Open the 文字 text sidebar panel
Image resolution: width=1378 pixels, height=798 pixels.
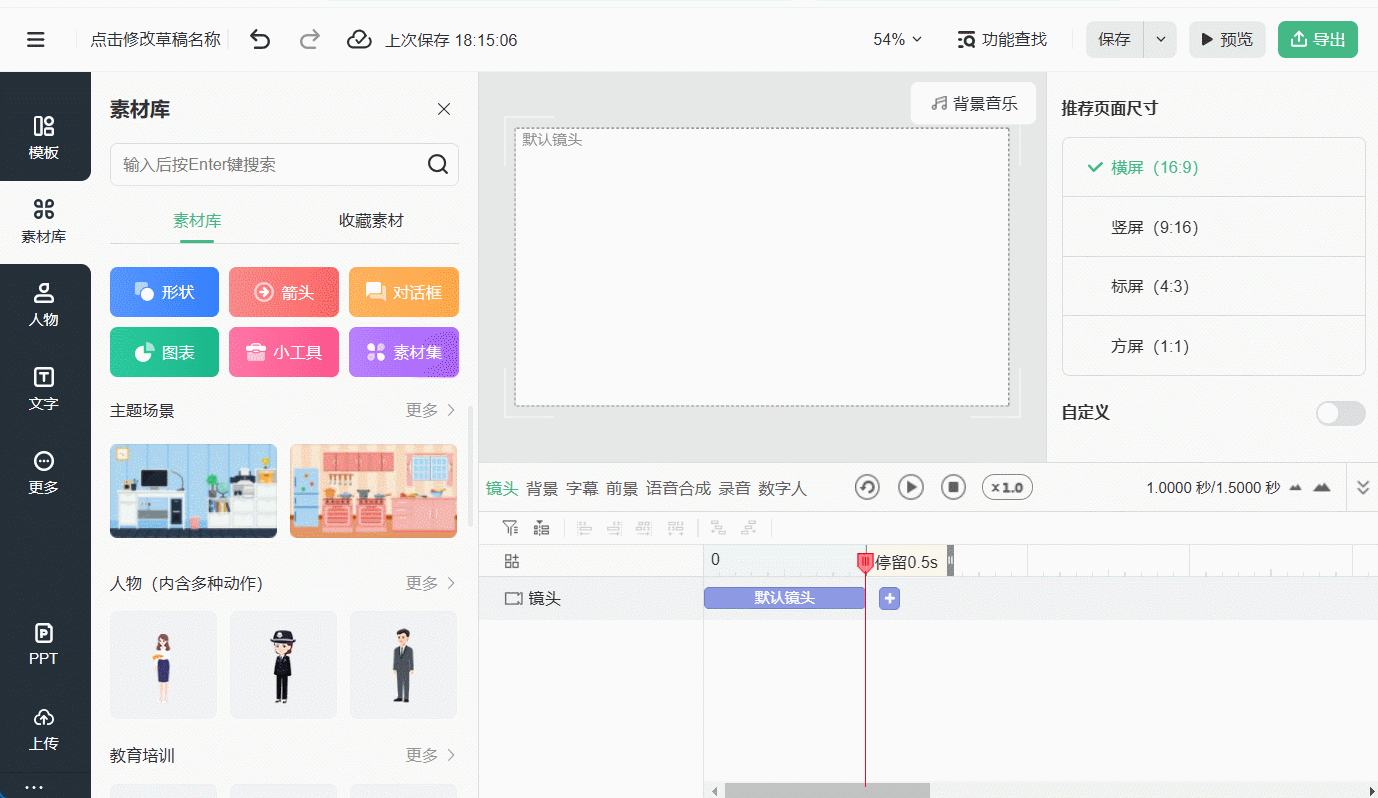point(44,389)
